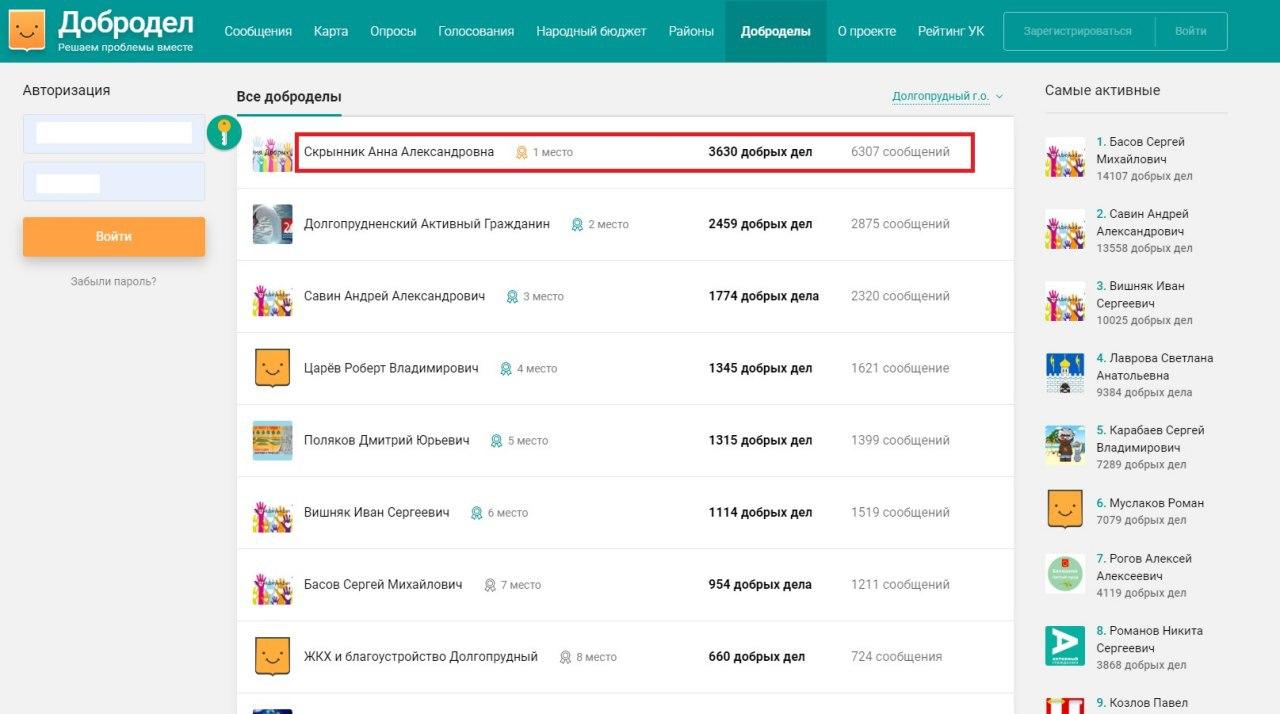Open the Сообщения menu item
Image resolution: width=1280 pixels, height=714 pixels.
(x=258, y=31)
